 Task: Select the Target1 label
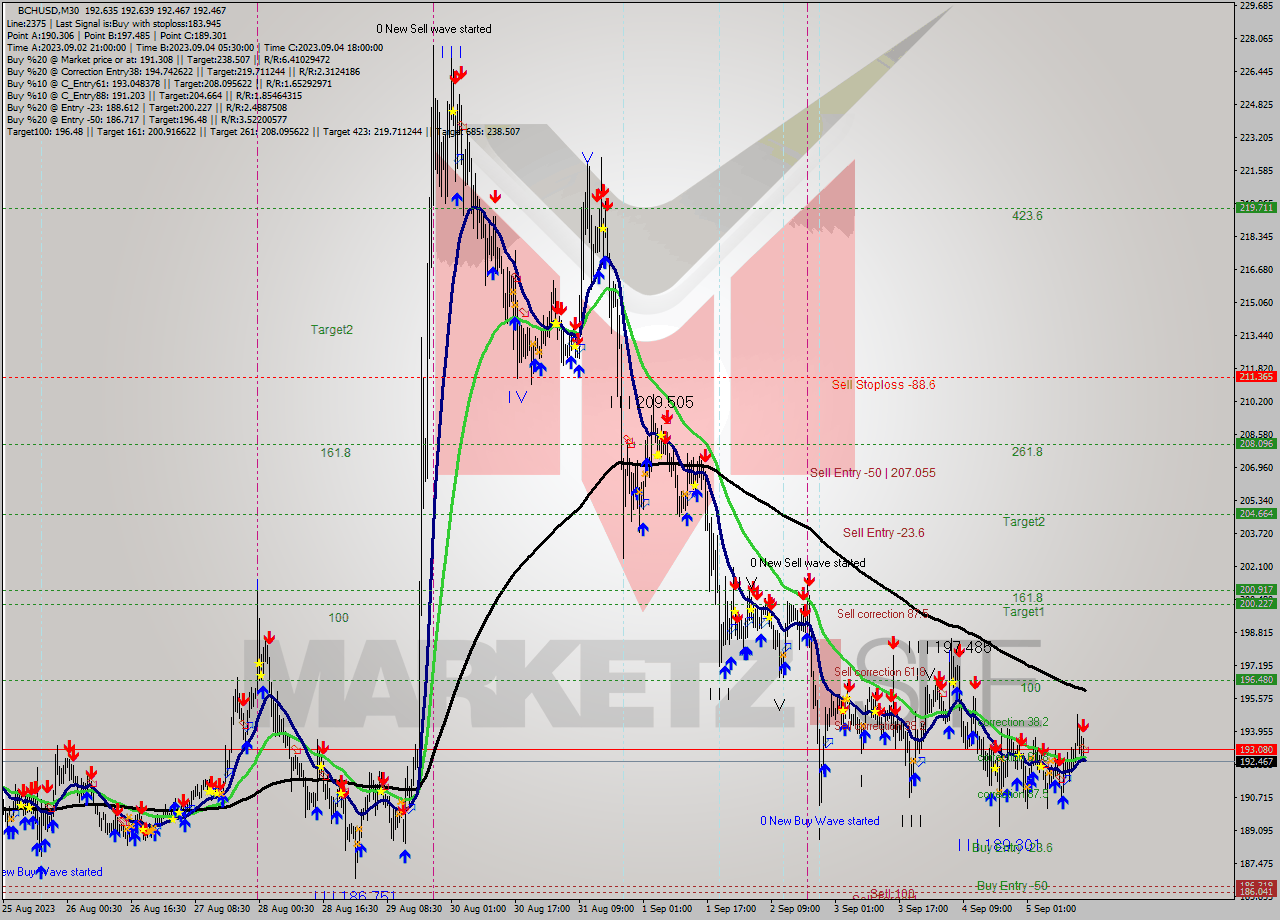click(x=1024, y=611)
